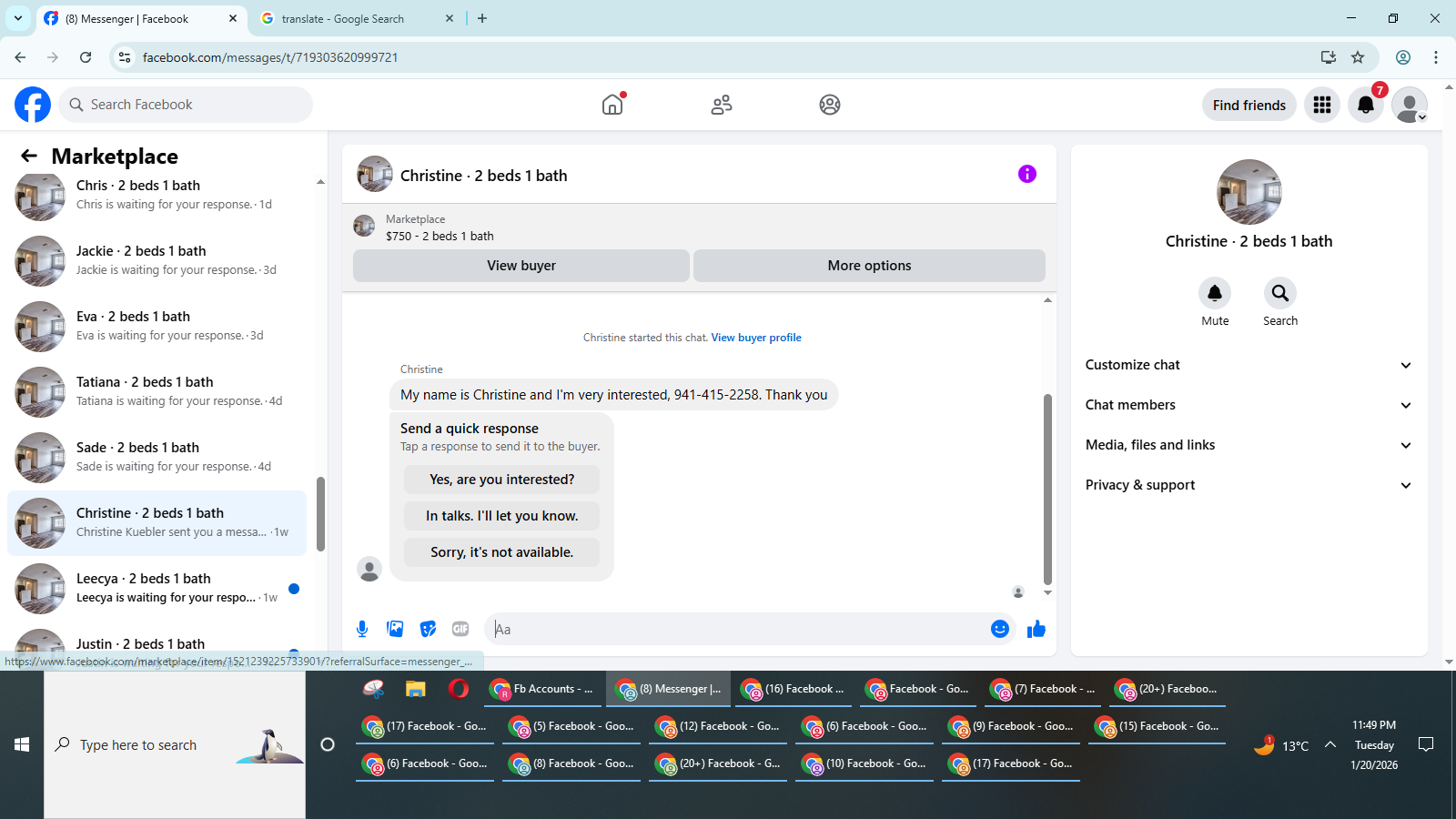The height and width of the screenshot is (819, 1456).
Task: Open Chris 2 beds 1 bath conversation
Action: pyautogui.click(x=157, y=195)
